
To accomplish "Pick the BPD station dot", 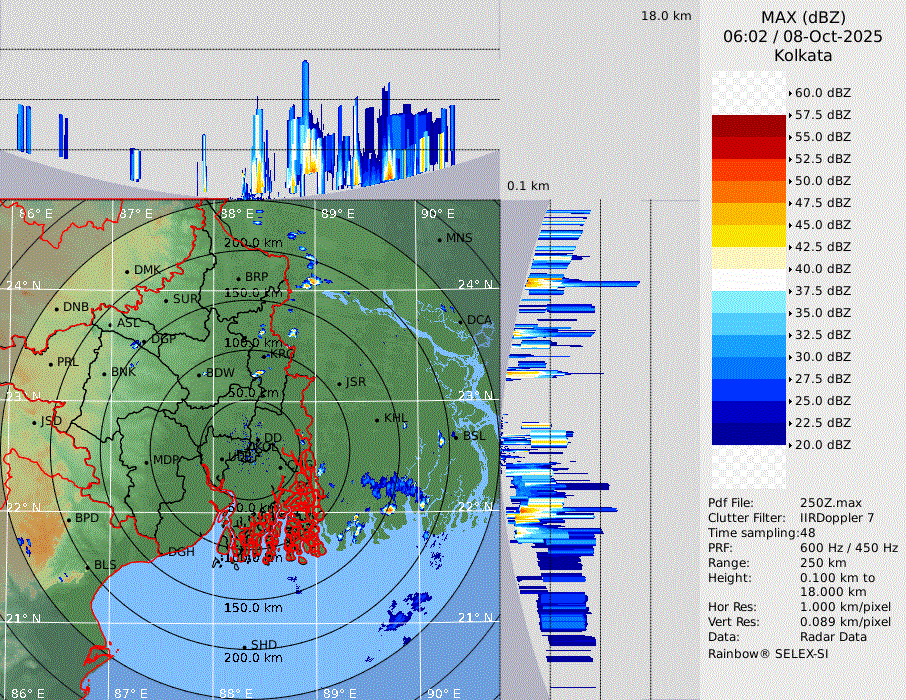I will coord(69,519).
